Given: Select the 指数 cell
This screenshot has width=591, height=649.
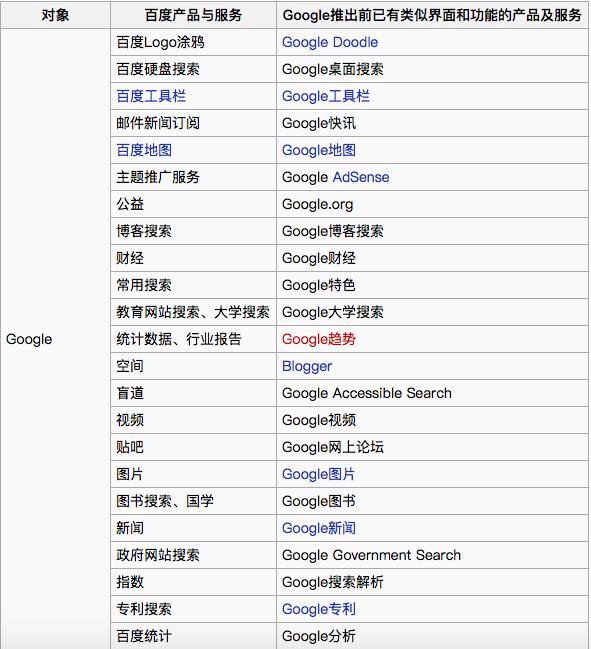Looking at the screenshot, I should (x=193, y=582).
